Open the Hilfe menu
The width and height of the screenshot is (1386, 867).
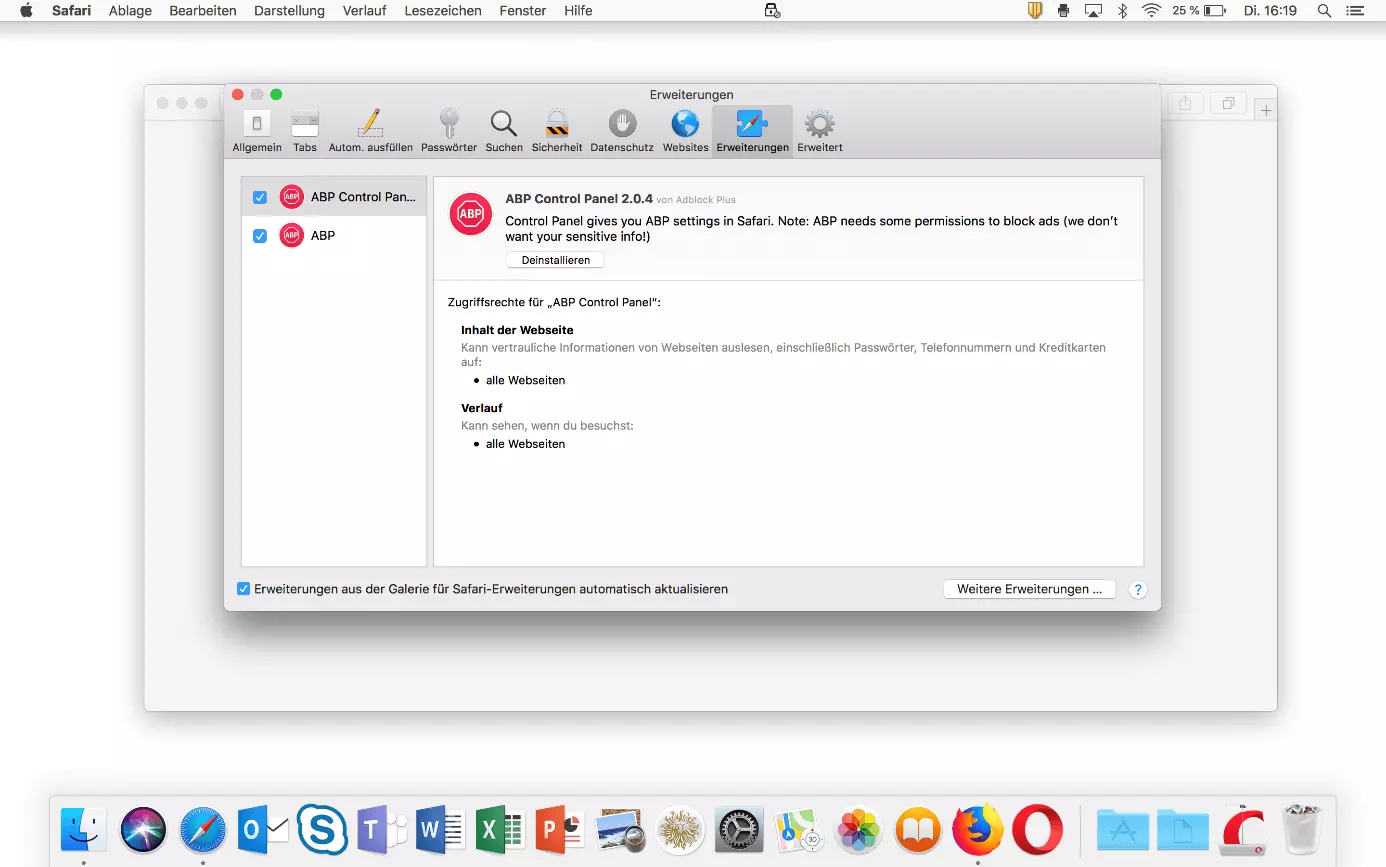click(578, 11)
